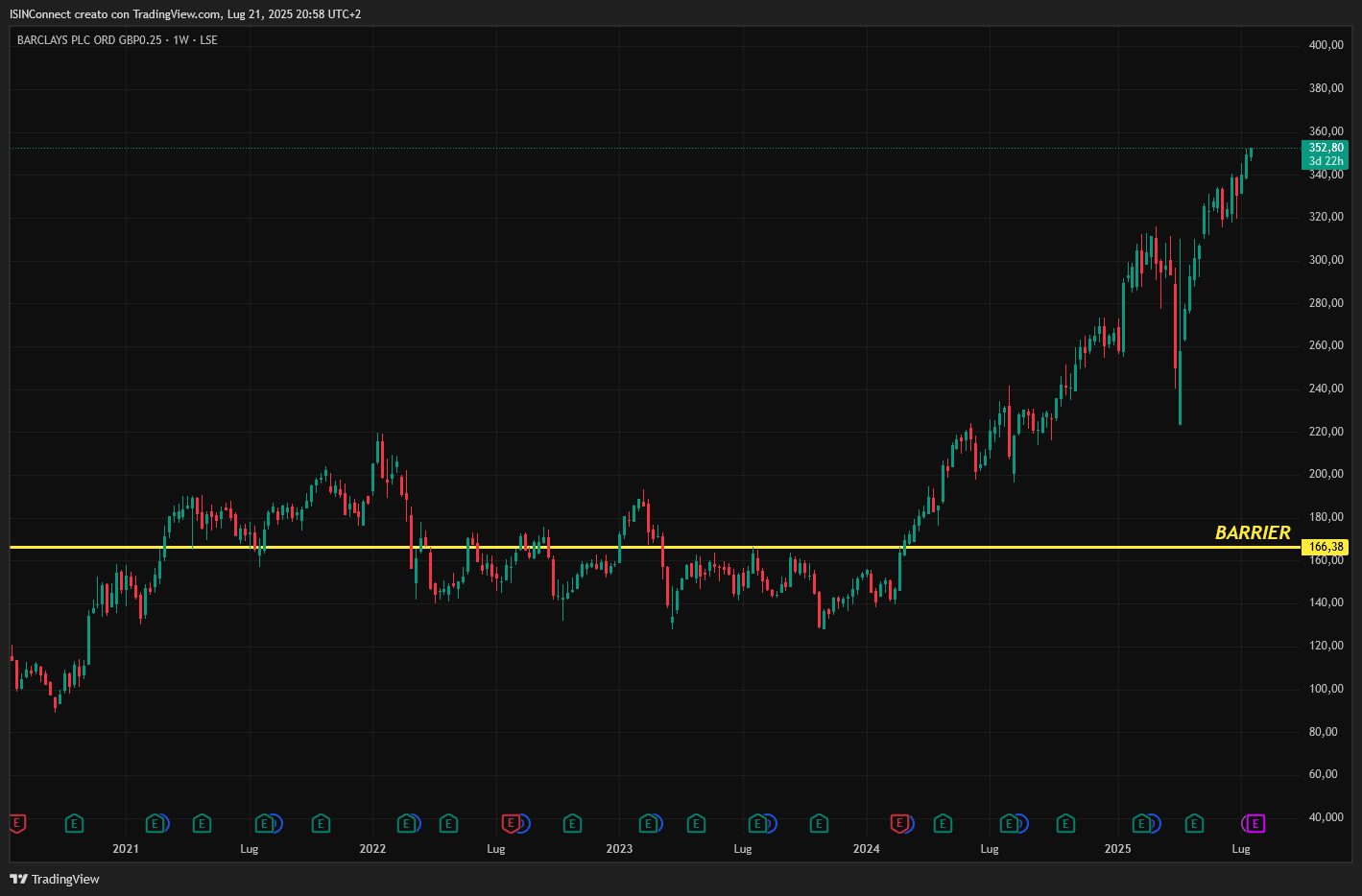
Task: Click the red earnings marker after Lug 2022
Action: tap(511, 823)
